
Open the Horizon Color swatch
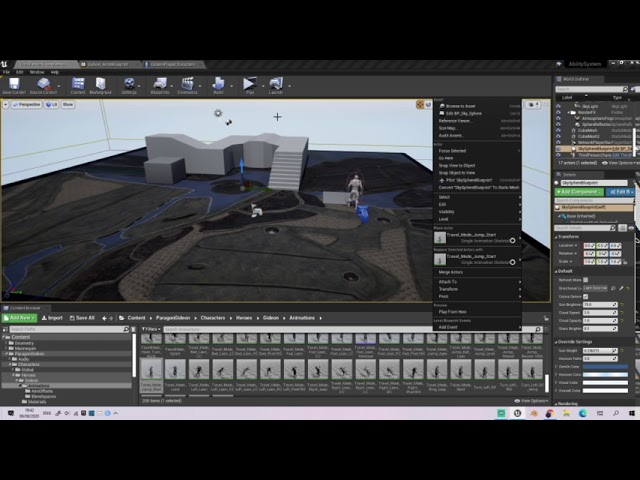(605, 375)
